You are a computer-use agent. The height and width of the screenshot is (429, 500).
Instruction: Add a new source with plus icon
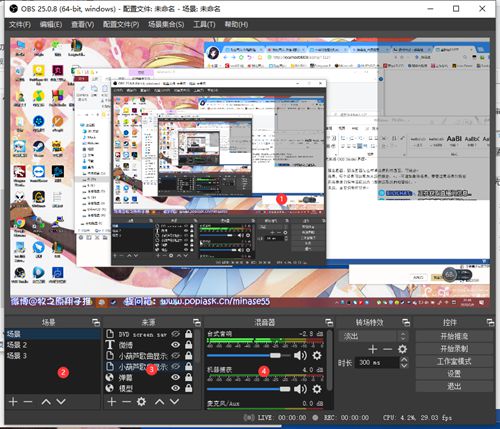(x=112, y=402)
